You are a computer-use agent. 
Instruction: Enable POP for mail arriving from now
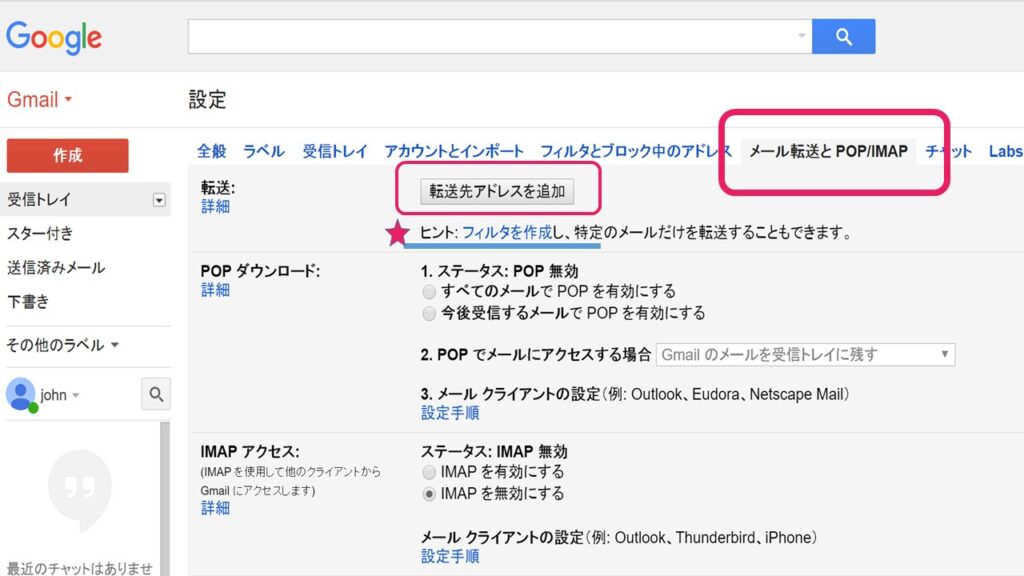(x=429, y=313)
